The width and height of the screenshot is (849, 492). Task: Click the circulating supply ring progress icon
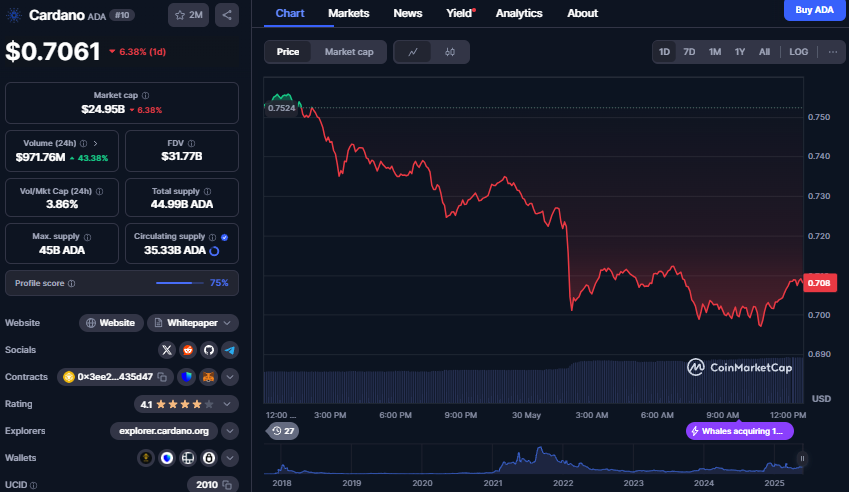click(x=214, y=251)
